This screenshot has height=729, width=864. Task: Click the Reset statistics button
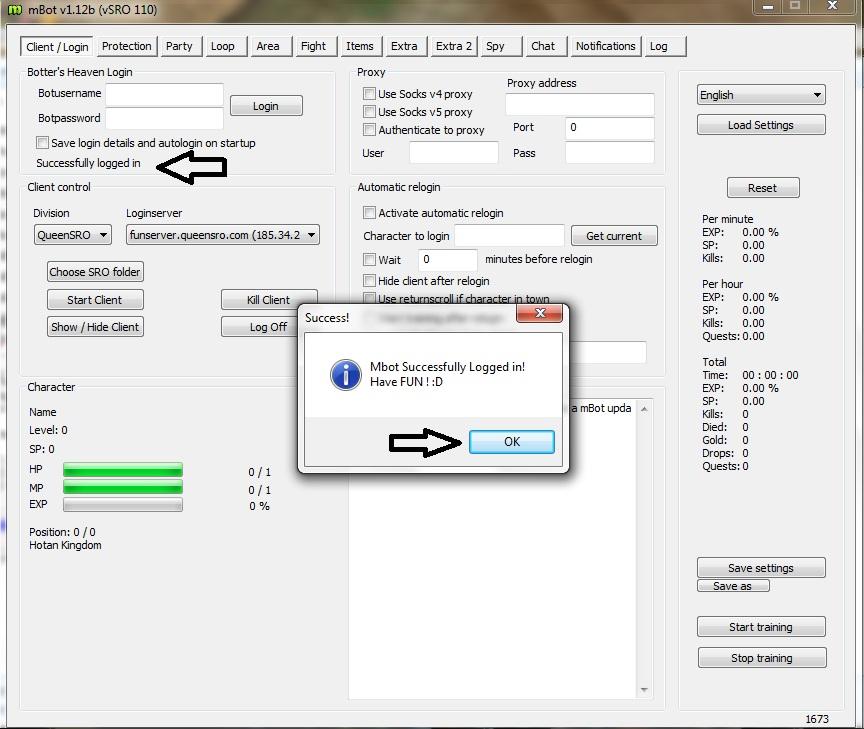[763, 188]
